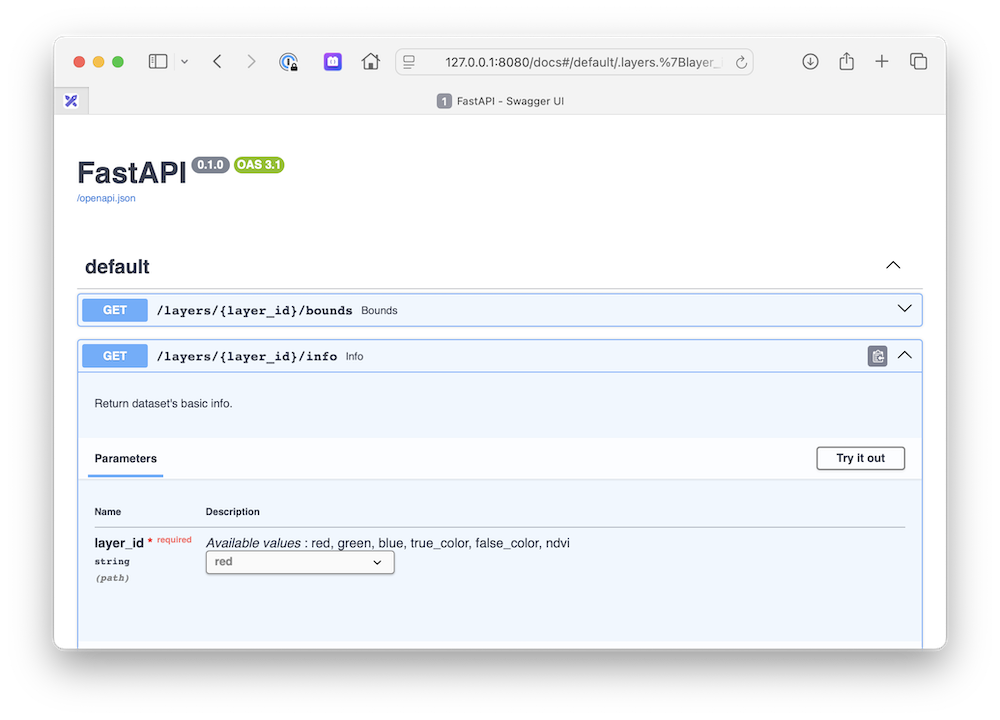Click the default section heading

[x=117, y=267]
